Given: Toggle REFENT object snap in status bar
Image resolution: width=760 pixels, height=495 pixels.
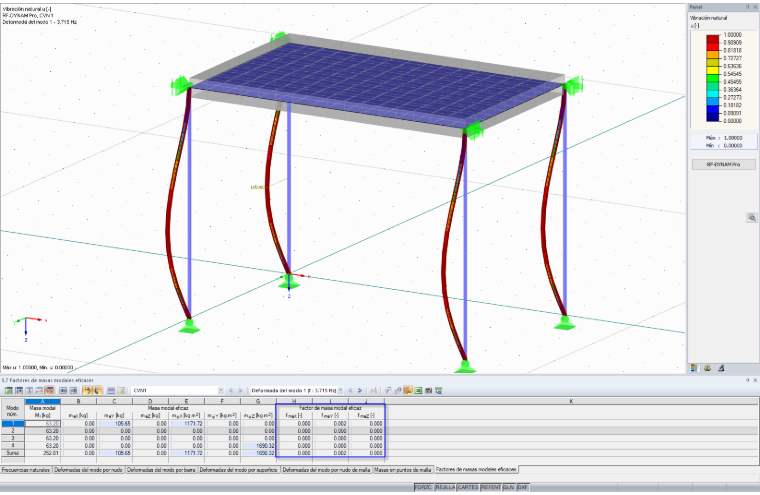Looking at the screenshot, I should point(491,487).
